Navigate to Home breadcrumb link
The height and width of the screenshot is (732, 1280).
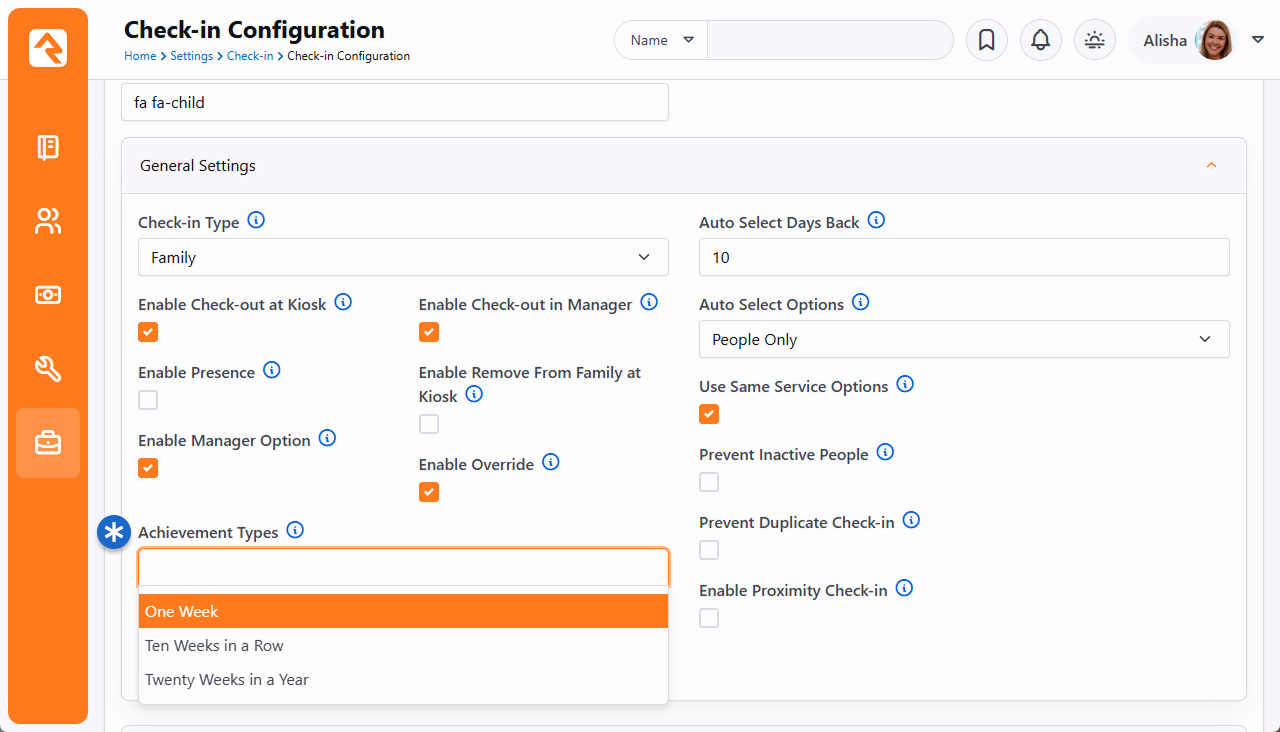[x=139, y=56]
